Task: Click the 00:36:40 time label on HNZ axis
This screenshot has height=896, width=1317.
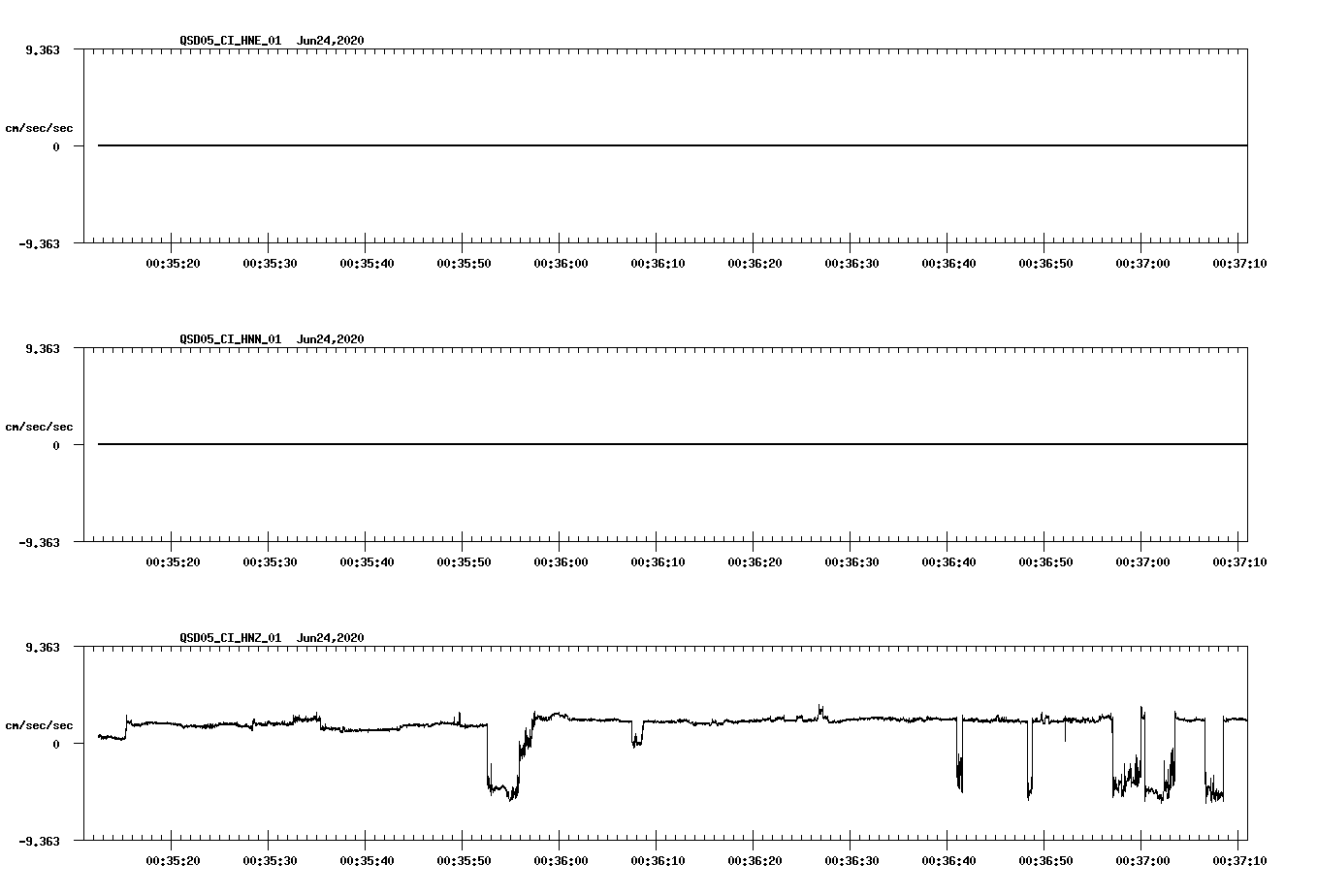Action: tap(948, 860)
